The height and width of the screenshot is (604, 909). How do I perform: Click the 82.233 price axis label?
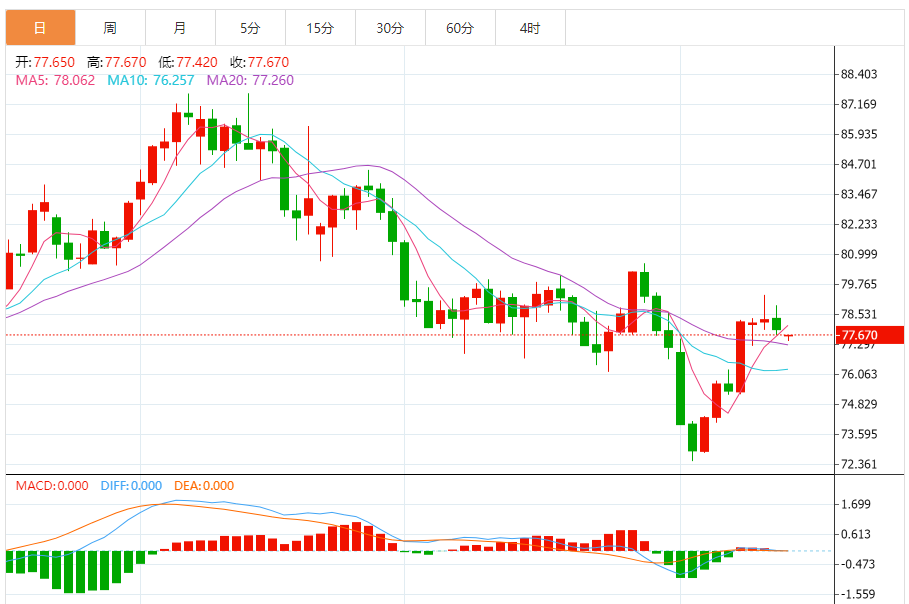859,224
